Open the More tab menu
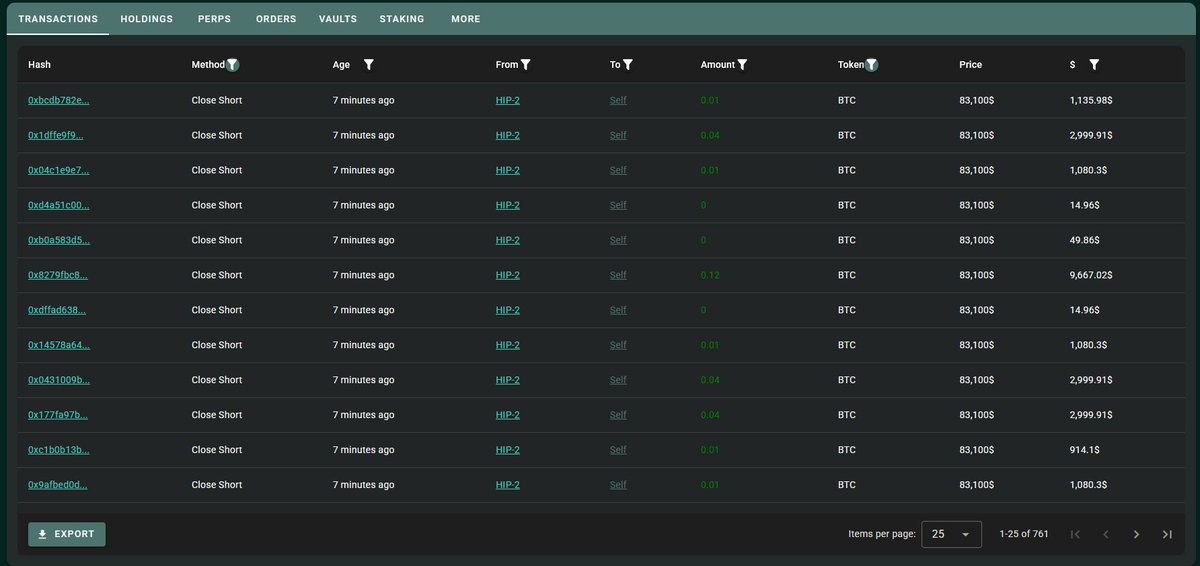 [466, 19]
